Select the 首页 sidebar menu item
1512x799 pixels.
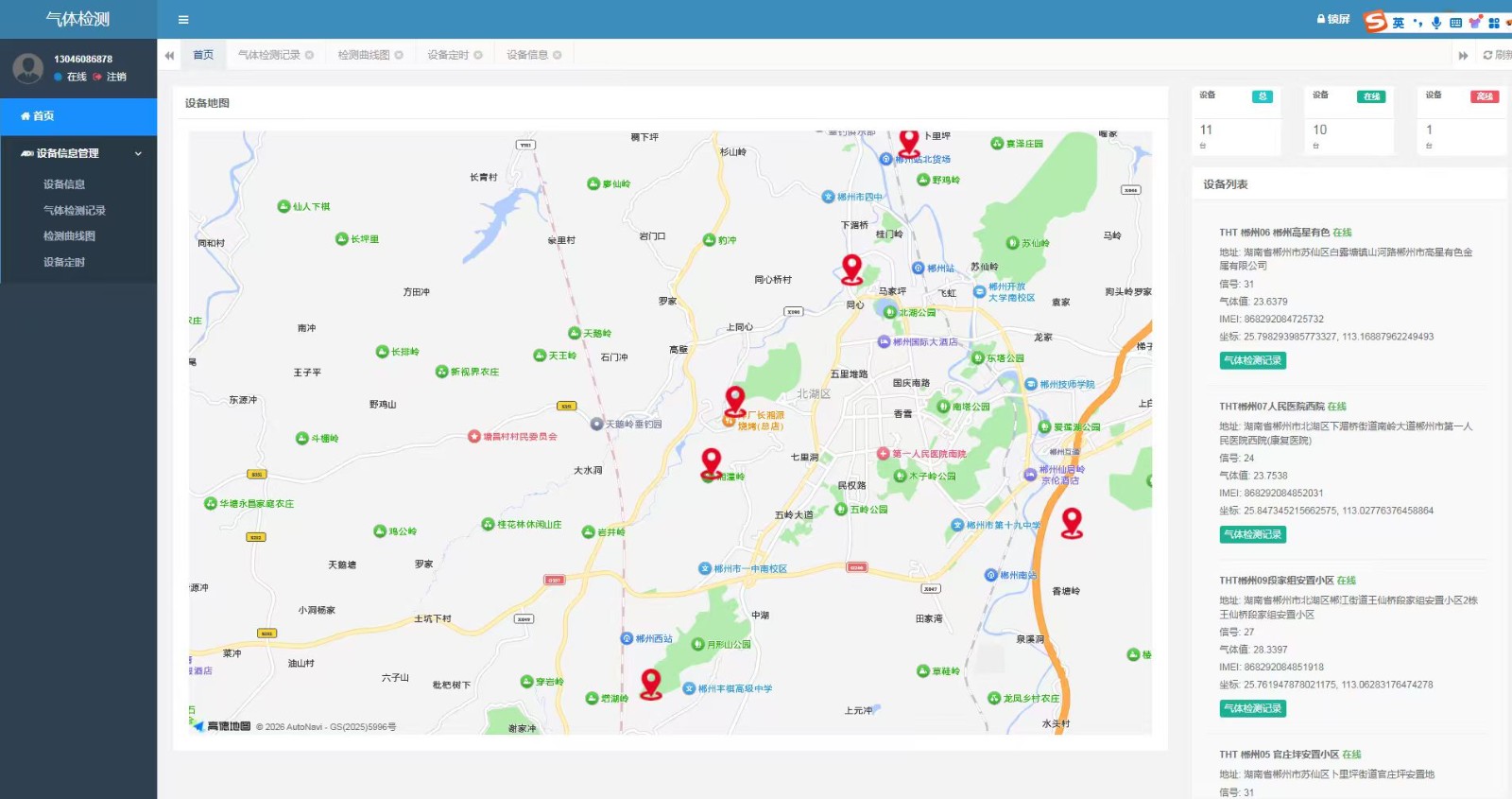click(x=78, y=116)
